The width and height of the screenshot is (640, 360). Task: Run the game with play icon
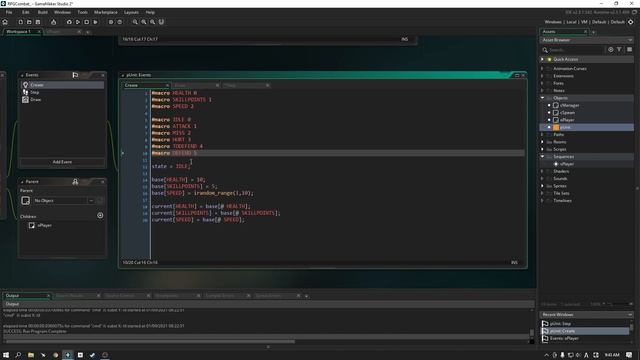point(78,22)
